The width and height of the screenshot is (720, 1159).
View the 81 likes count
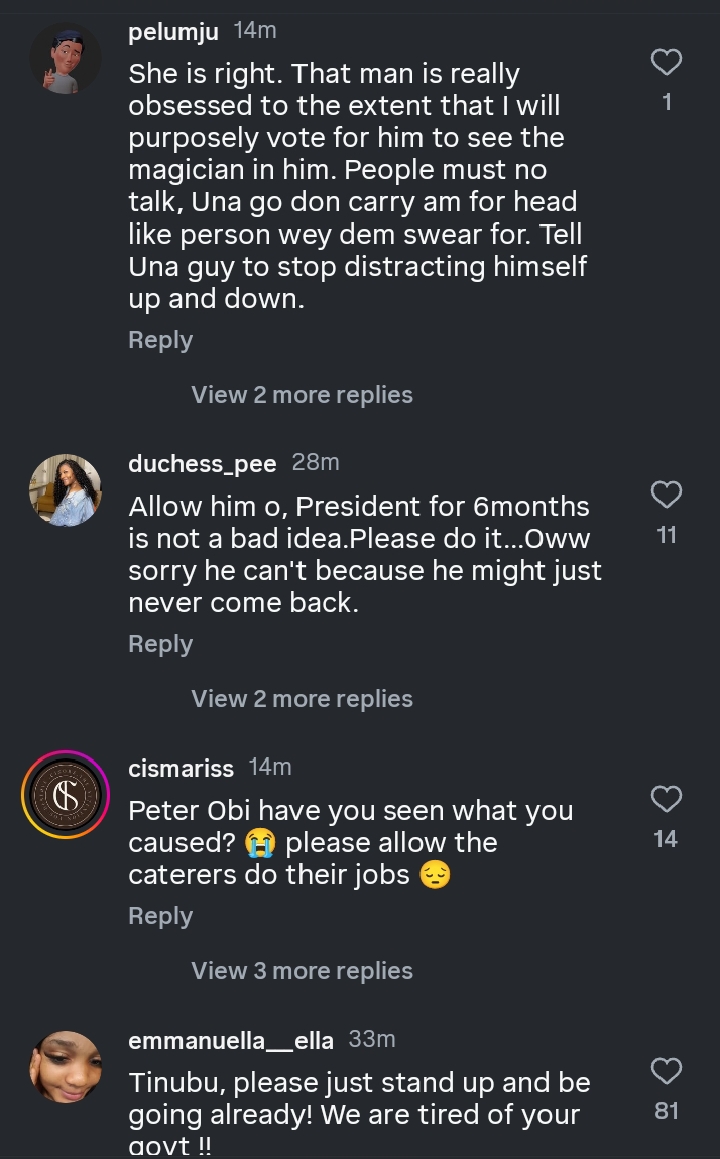pos(666,1111)
